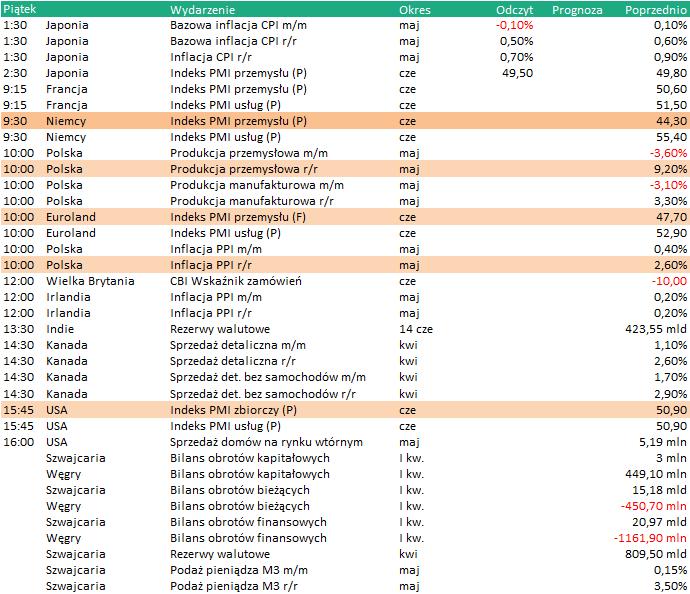Screen dimensions: 690x594
Task: Click 'Bazowa inflacja CPI r/r' event
Action: (x=233, y=41)
